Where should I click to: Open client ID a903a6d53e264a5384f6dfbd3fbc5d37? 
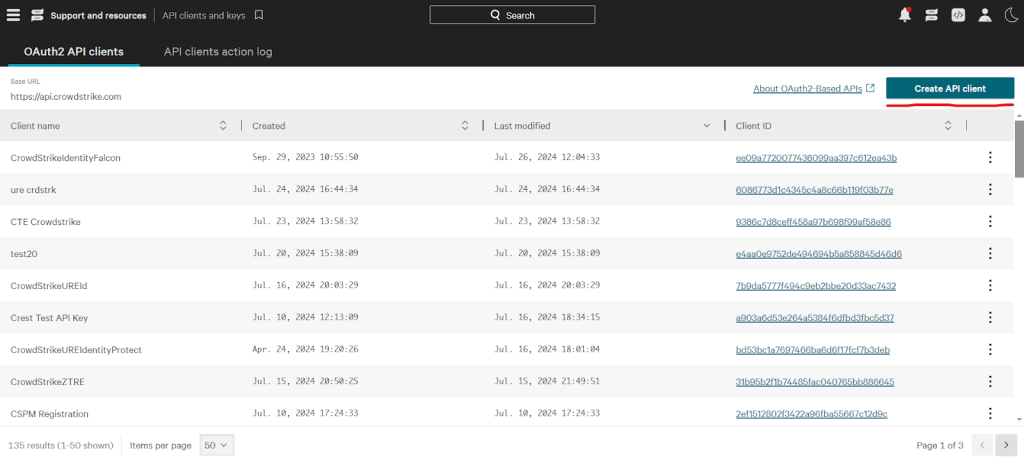pos(814,317)
